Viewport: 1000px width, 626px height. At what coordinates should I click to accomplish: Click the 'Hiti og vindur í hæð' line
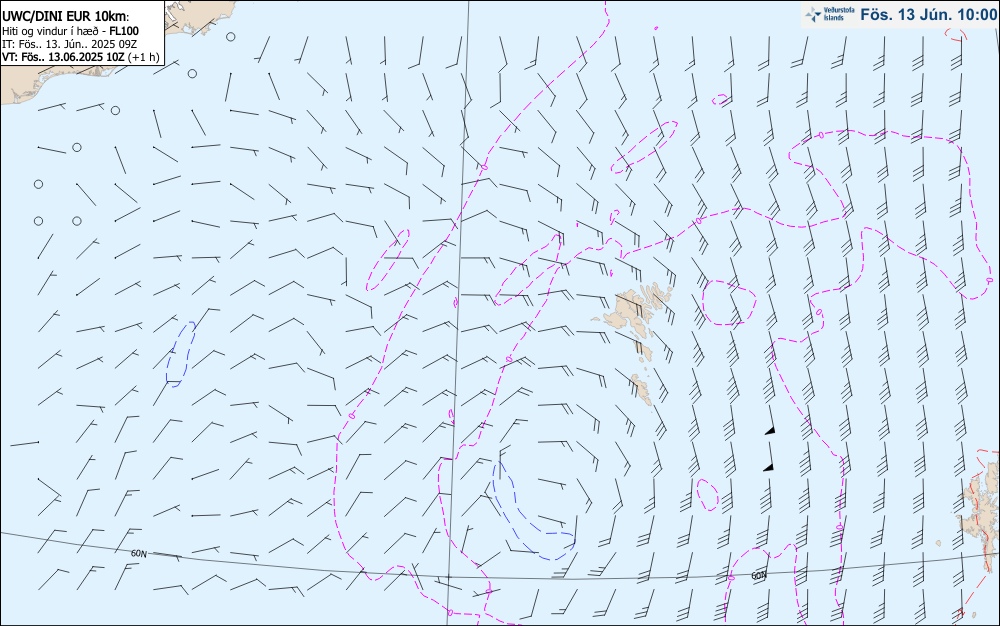[70, 31]
